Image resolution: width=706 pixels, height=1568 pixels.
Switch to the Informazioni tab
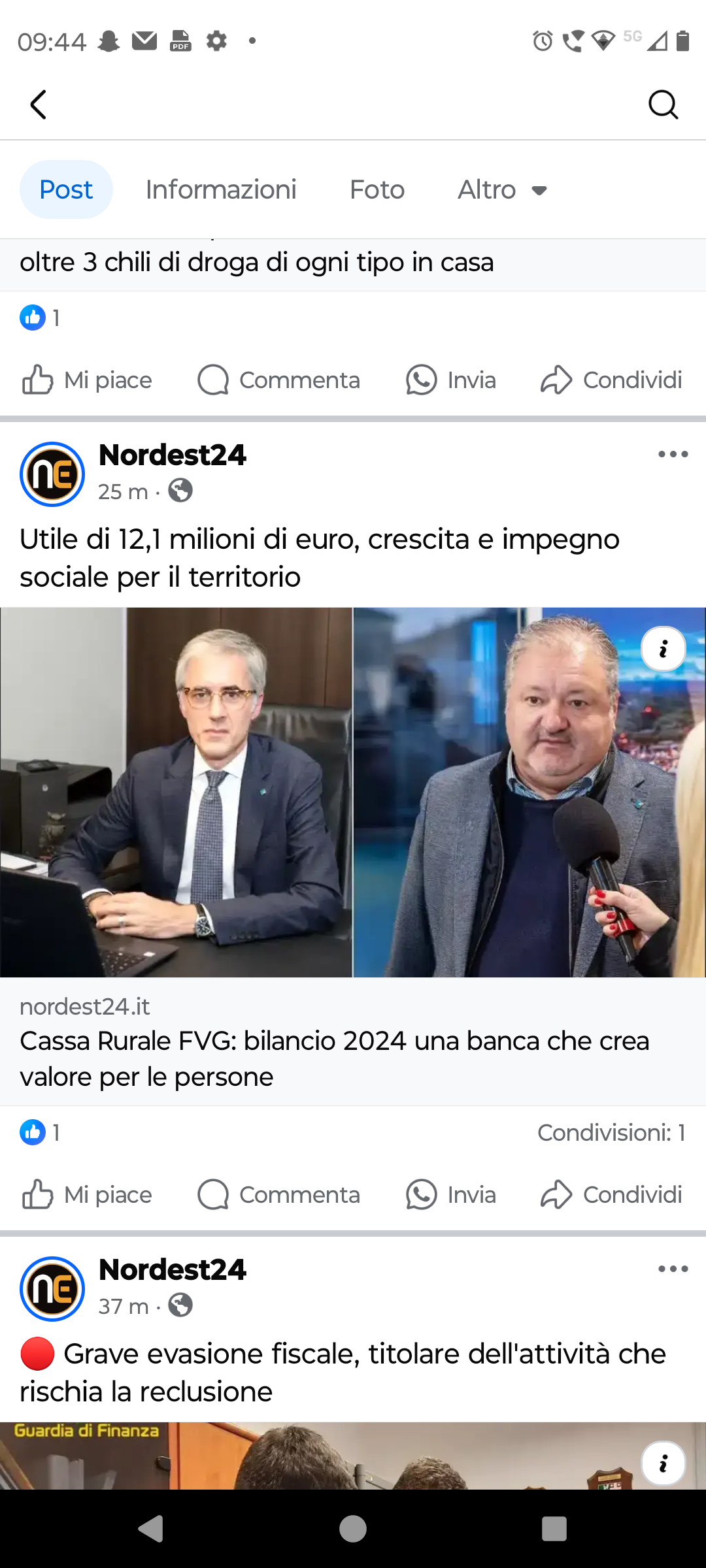[x=221, y=189]
